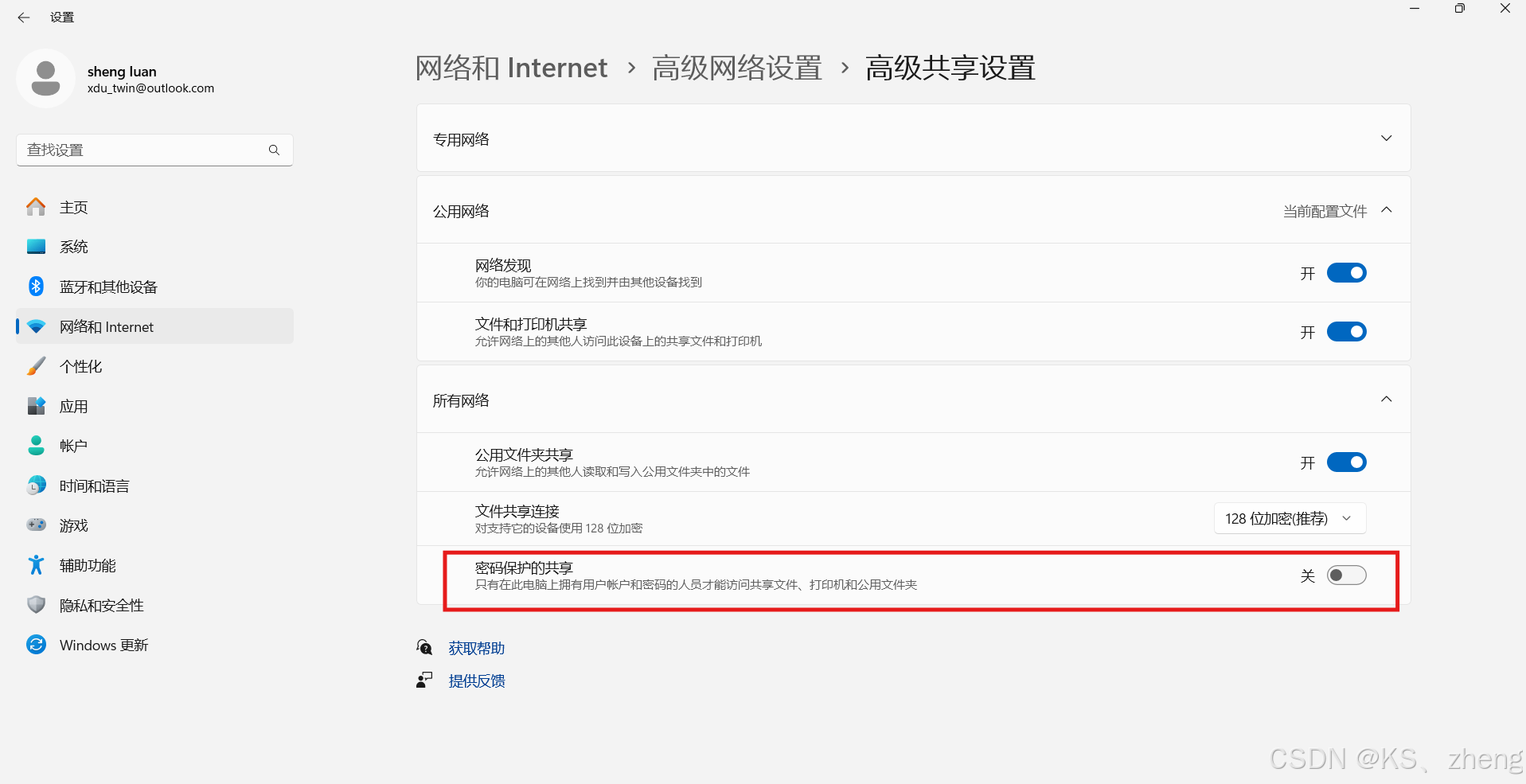Open Windows 更新 settings page
The image size is (1526, 784).
(154, 645)
